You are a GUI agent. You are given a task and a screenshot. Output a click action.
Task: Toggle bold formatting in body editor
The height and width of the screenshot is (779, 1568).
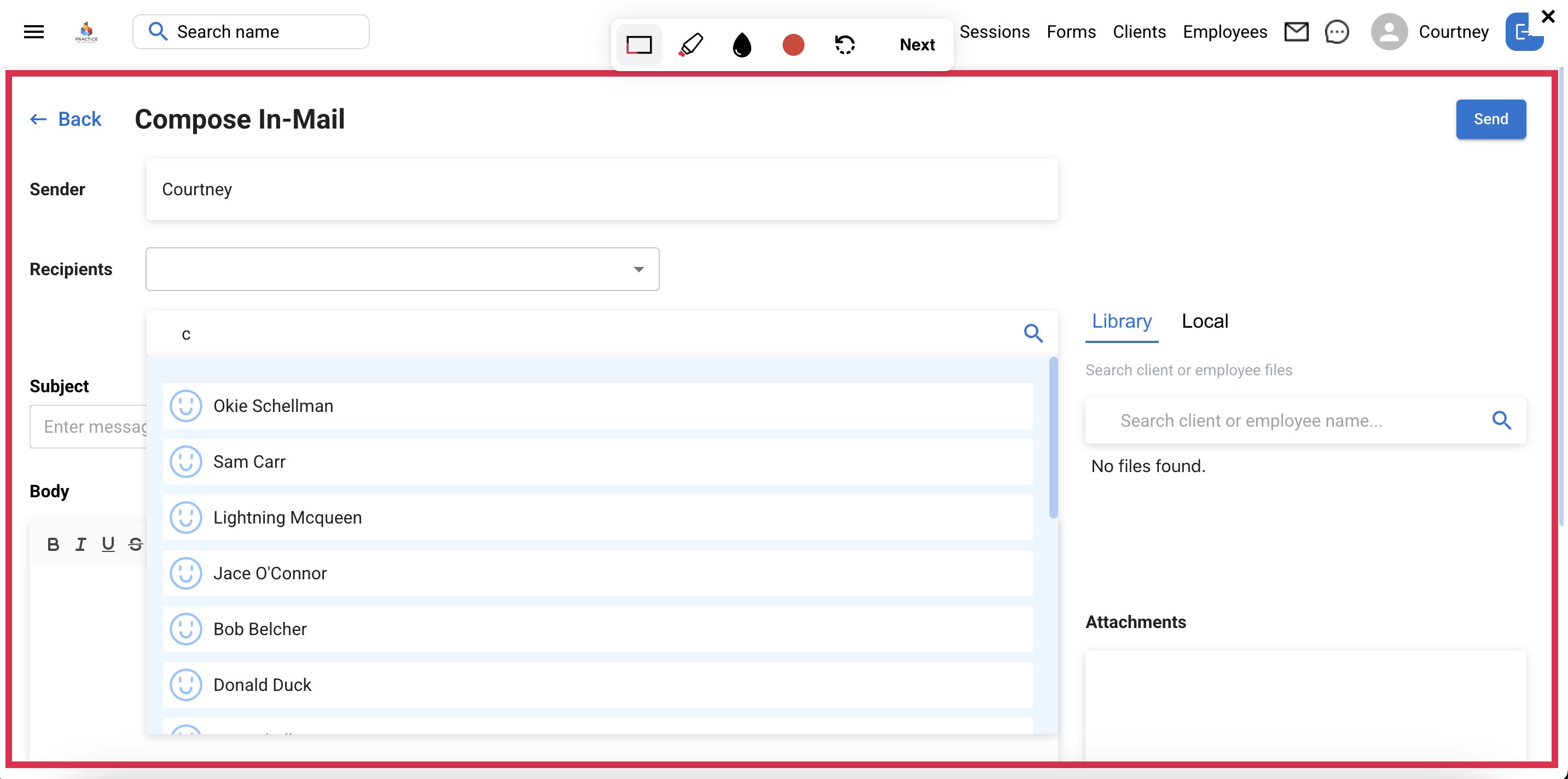pos(53,544)
